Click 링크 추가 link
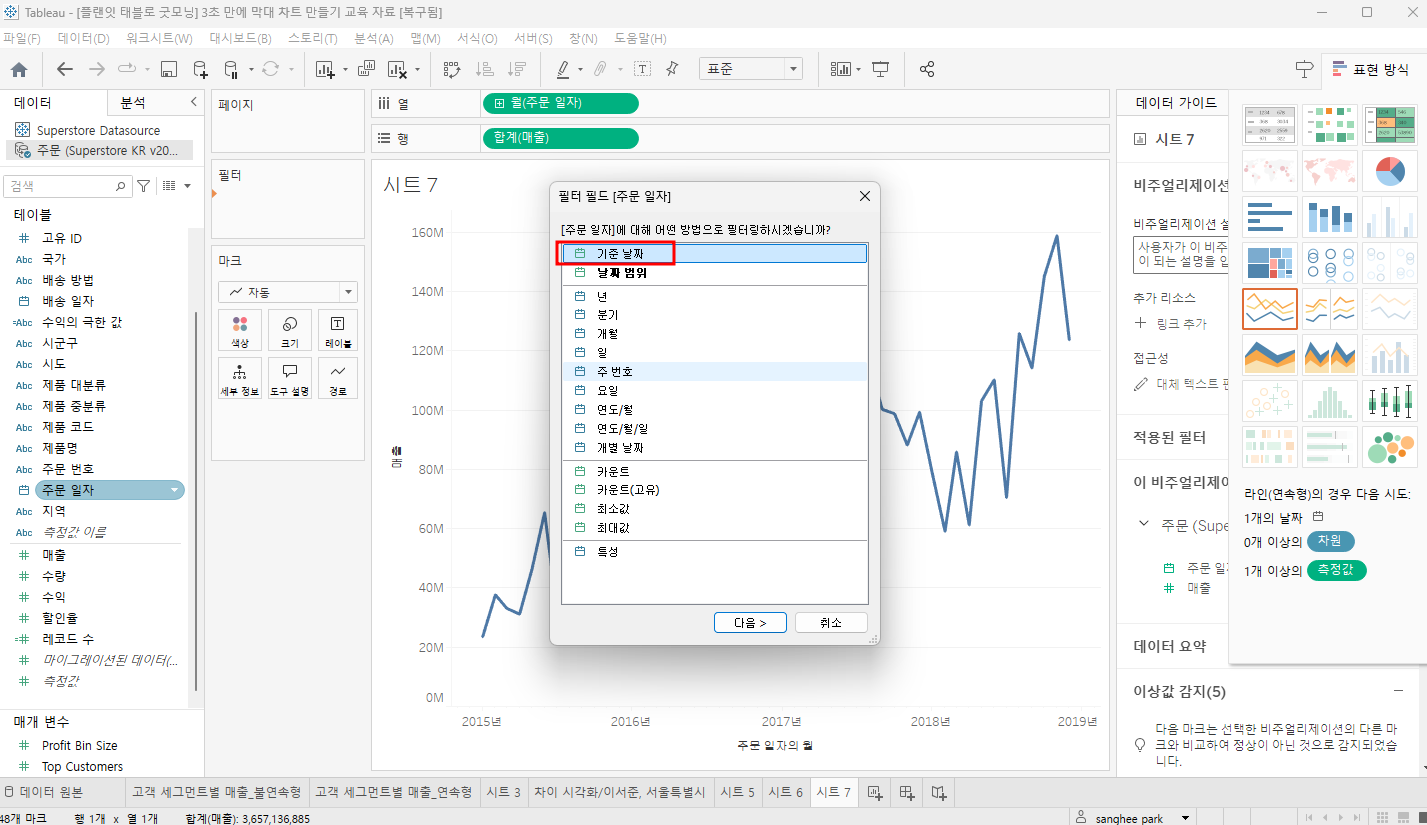1427x825 pixels. pyautogui.click(x=1170, y=324)
